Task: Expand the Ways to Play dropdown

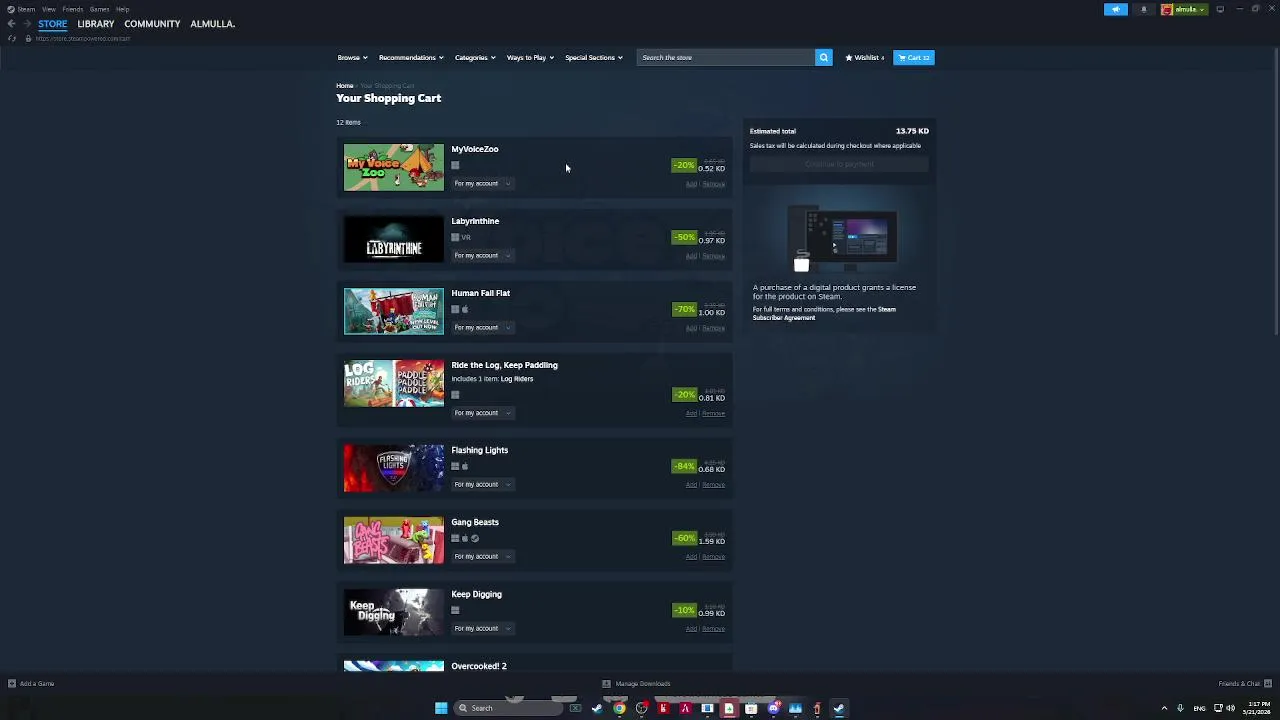Action: point(530,58)
